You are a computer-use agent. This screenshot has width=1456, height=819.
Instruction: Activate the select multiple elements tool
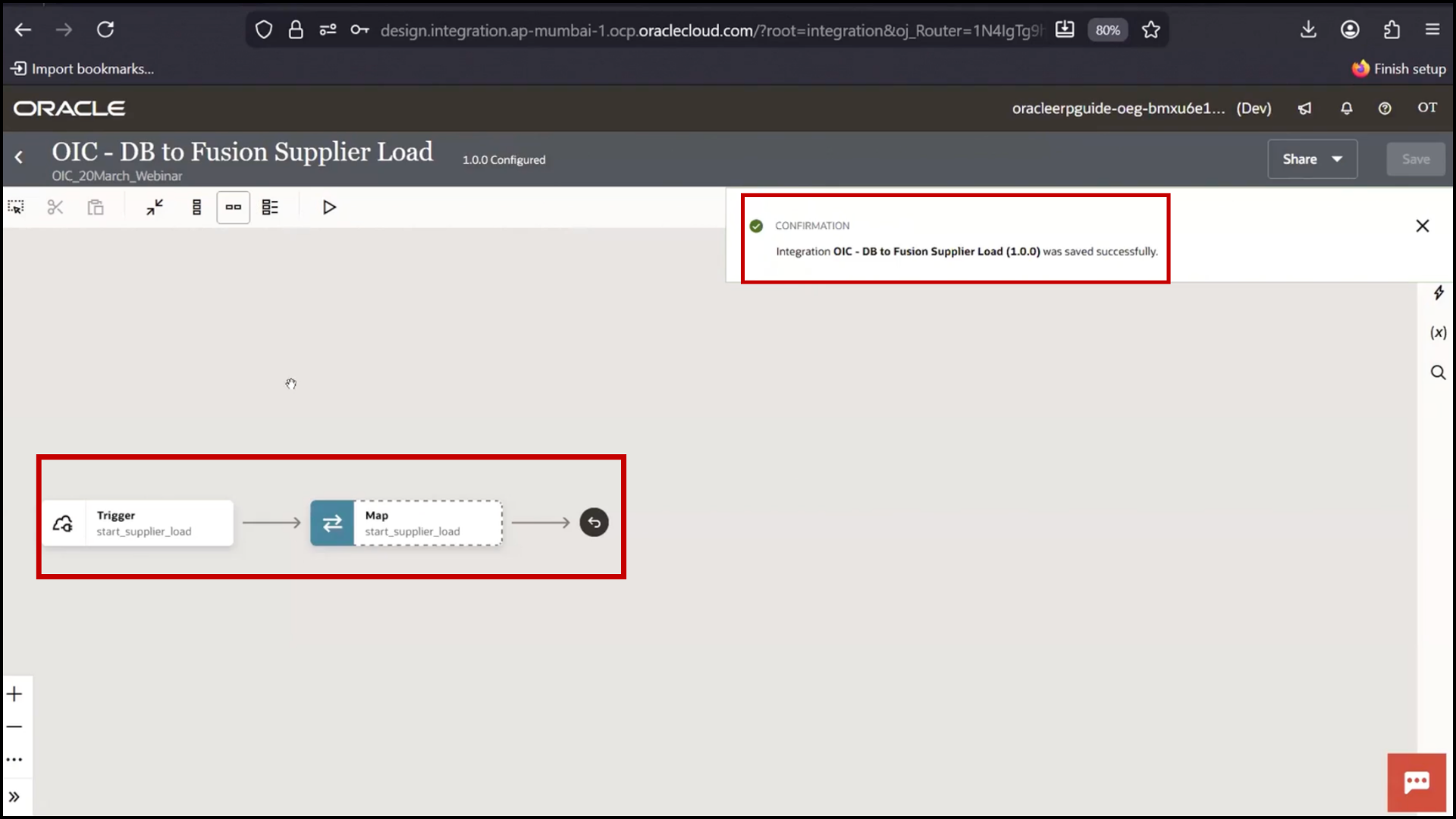coord(16,207)
